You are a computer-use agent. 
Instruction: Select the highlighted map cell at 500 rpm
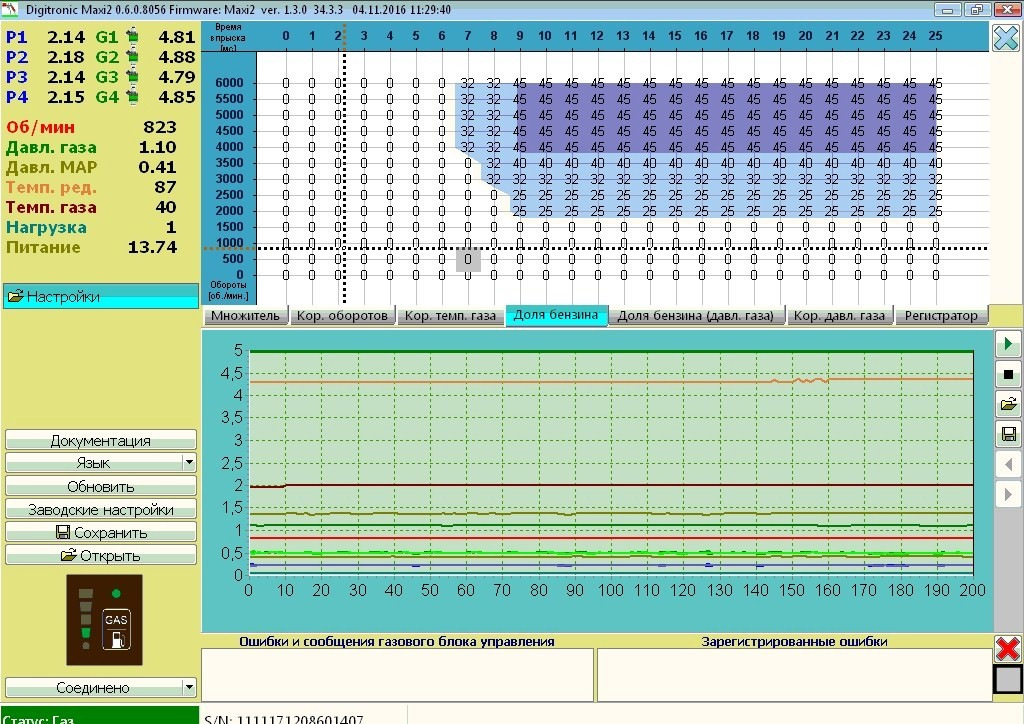468,260
